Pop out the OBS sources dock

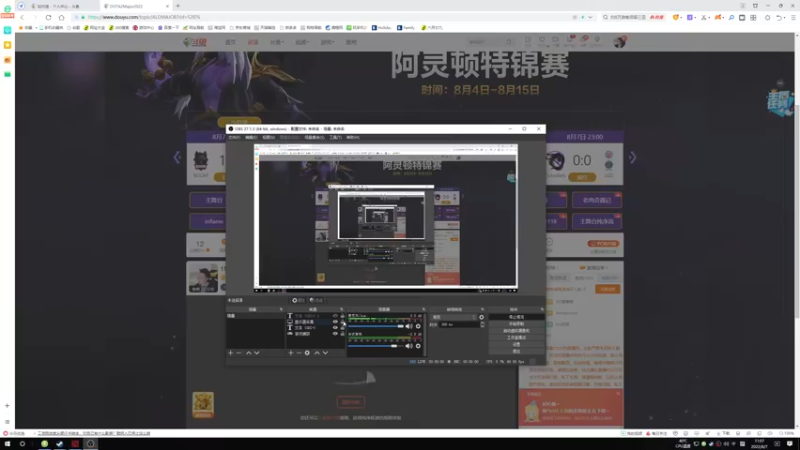click(342, 309)
